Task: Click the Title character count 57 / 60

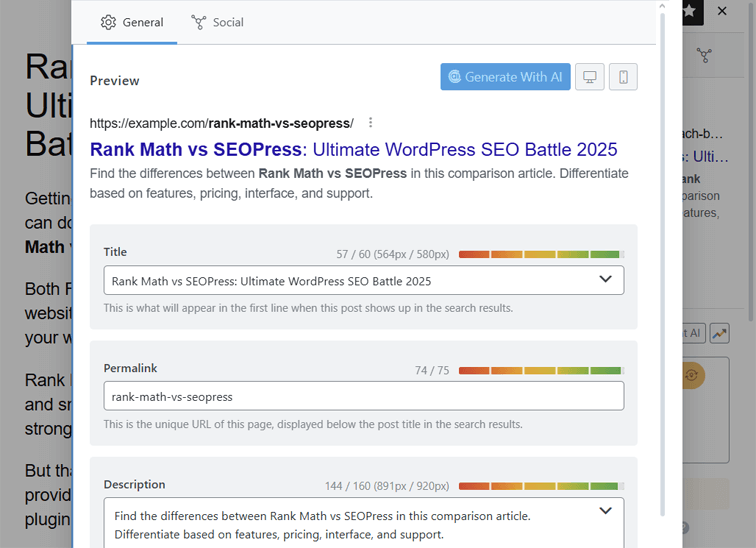Action: point(392,254)
